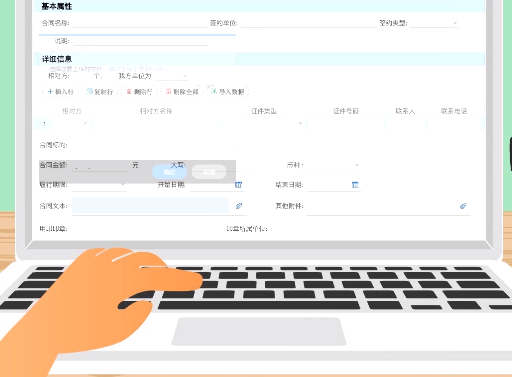Click the 相对方名称 cell in table row

(156, 124)
